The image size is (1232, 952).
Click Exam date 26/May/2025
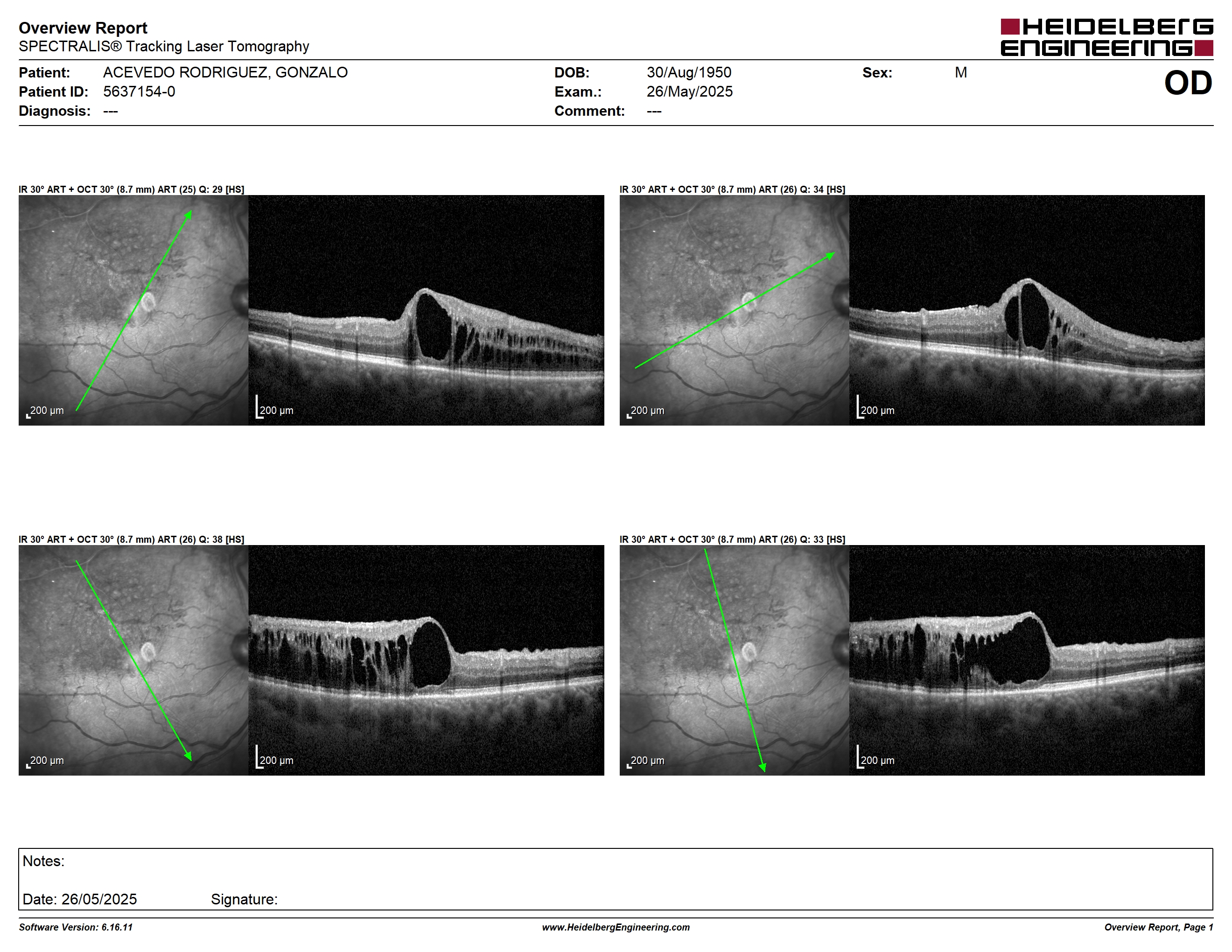click(689, 91)
